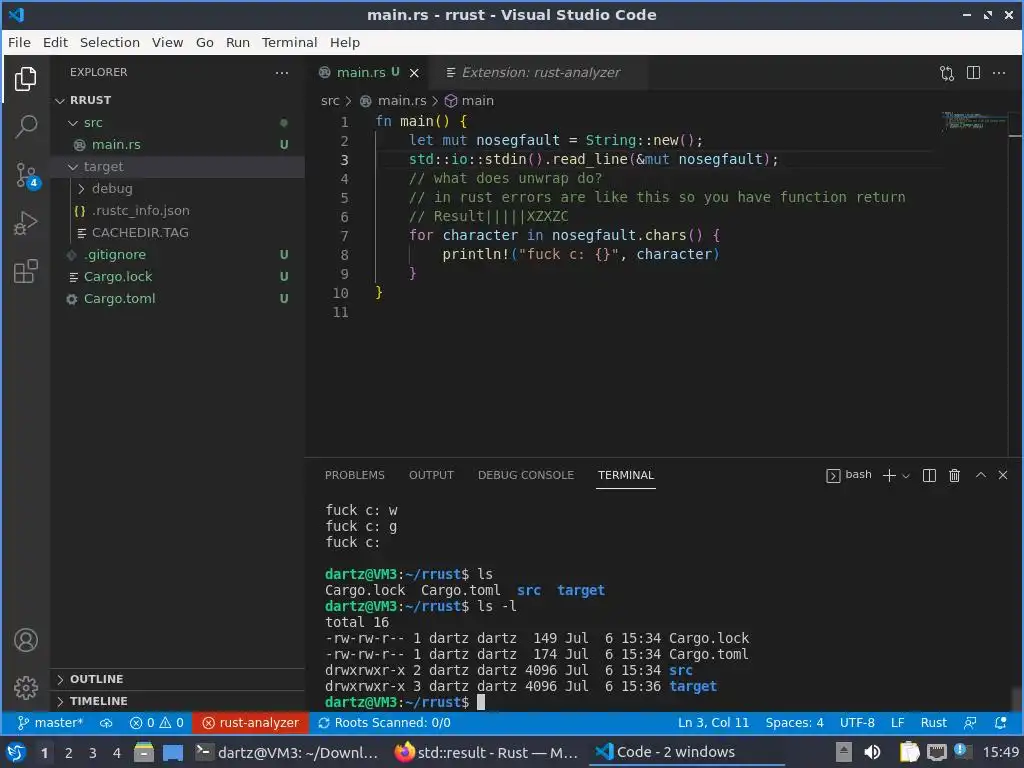Click the new terminal plus icon
The width and height of the screenshot is (1024, 768).
(x=889, y=475)
